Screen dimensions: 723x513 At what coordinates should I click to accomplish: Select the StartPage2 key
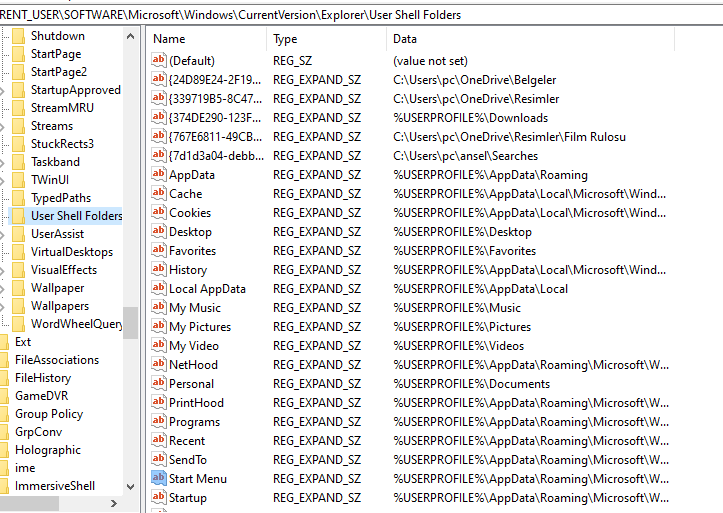59,72
